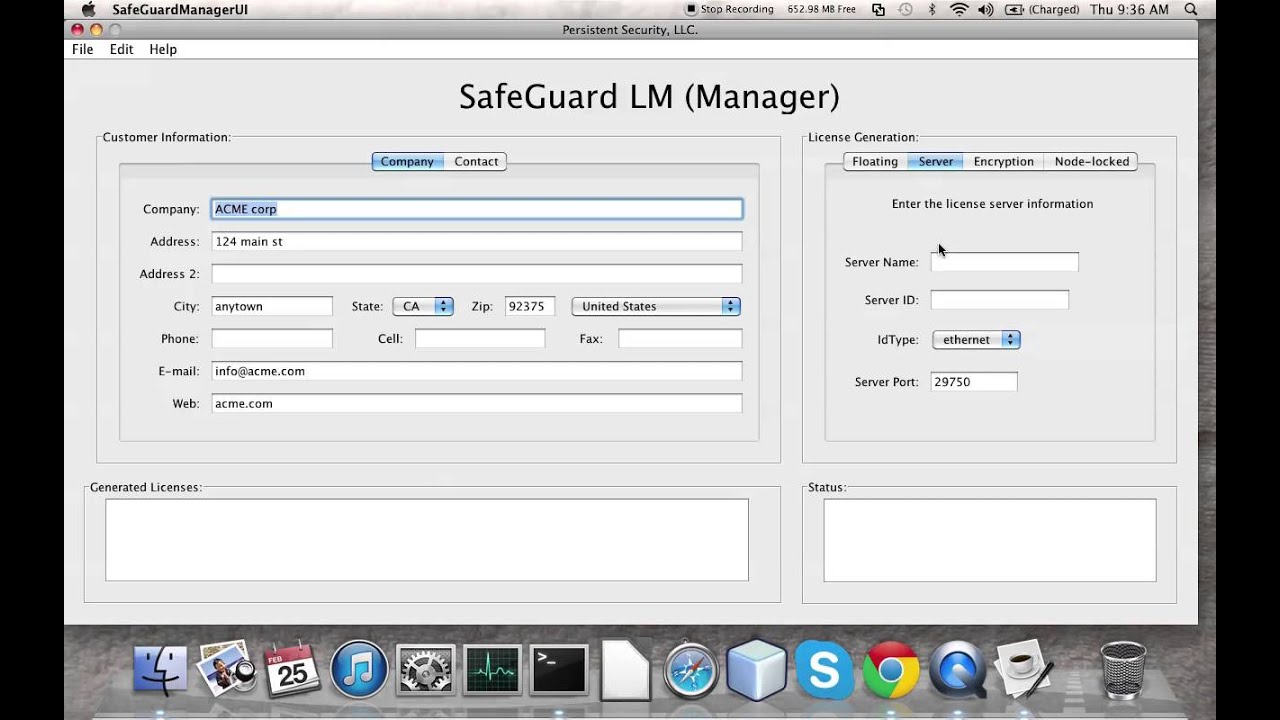Click inside the Status text area
1280x720 pixels.
pyautogui.click(x=990, y=540)
